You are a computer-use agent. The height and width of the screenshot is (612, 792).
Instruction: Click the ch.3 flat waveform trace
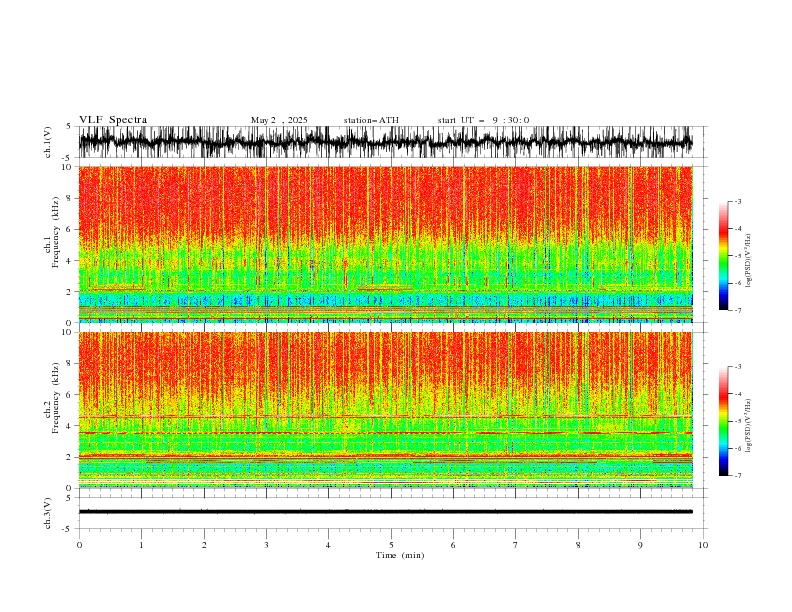point(386,512)
